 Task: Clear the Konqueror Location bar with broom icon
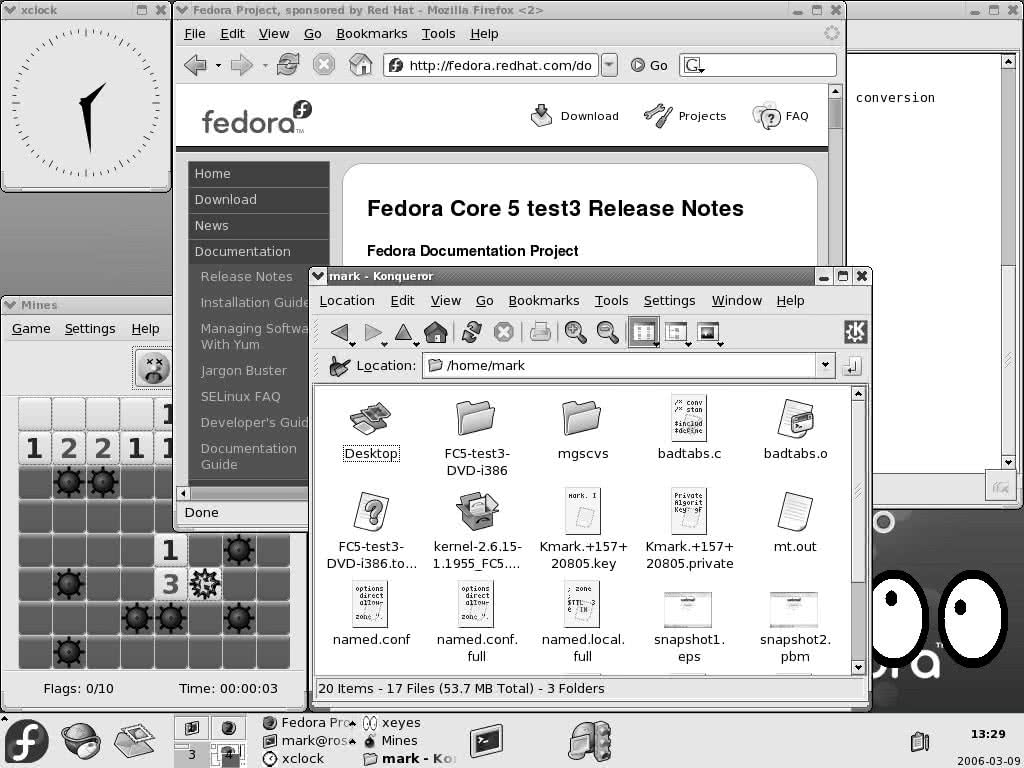click(x=339, y=366)
